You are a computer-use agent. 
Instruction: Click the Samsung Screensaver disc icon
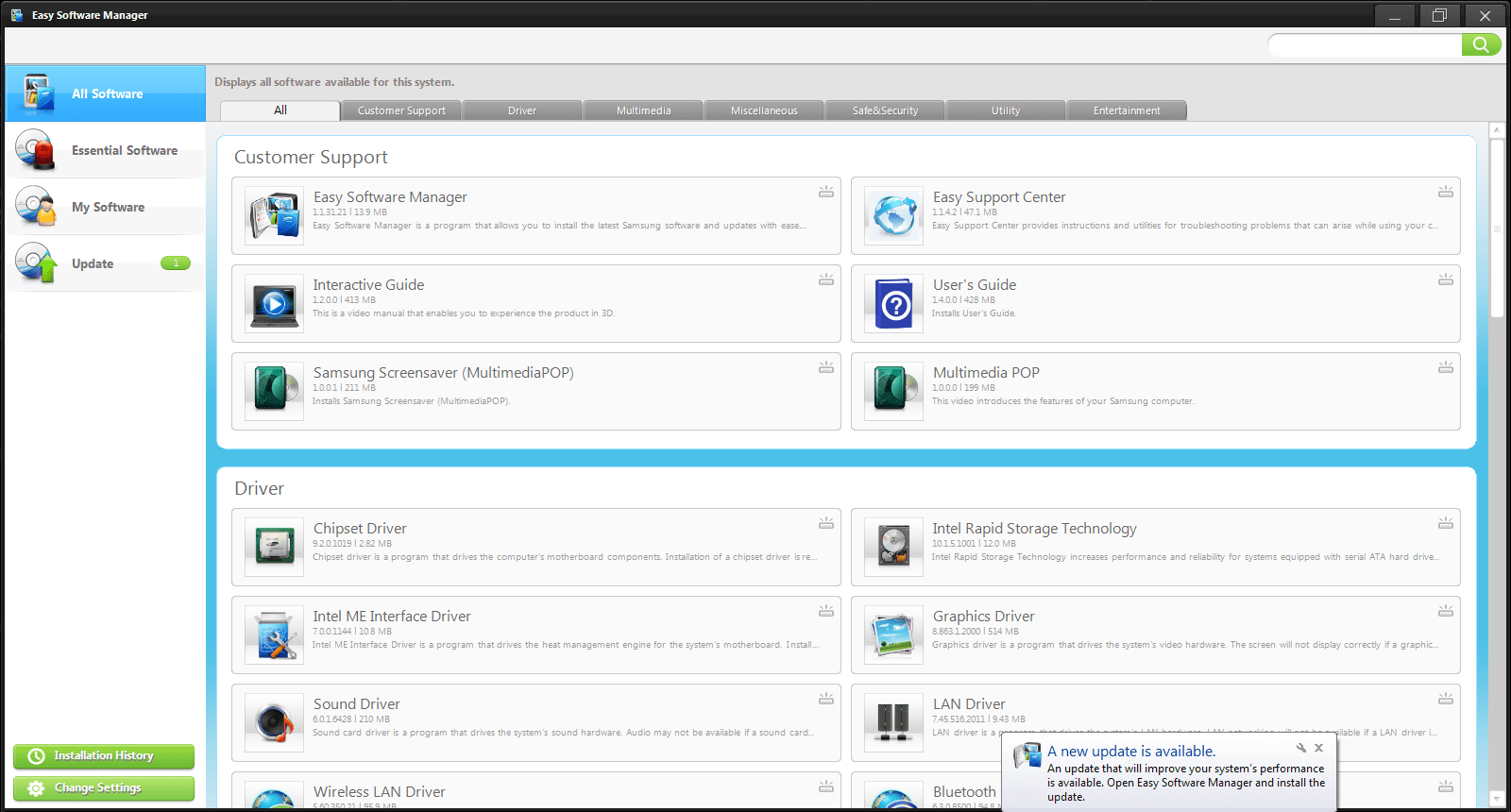(274, 392)
